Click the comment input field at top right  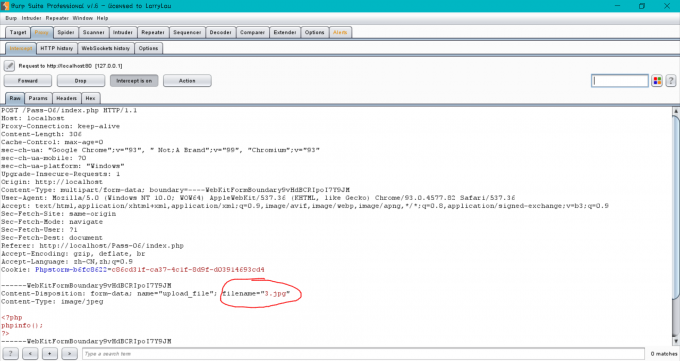[620, 81]
